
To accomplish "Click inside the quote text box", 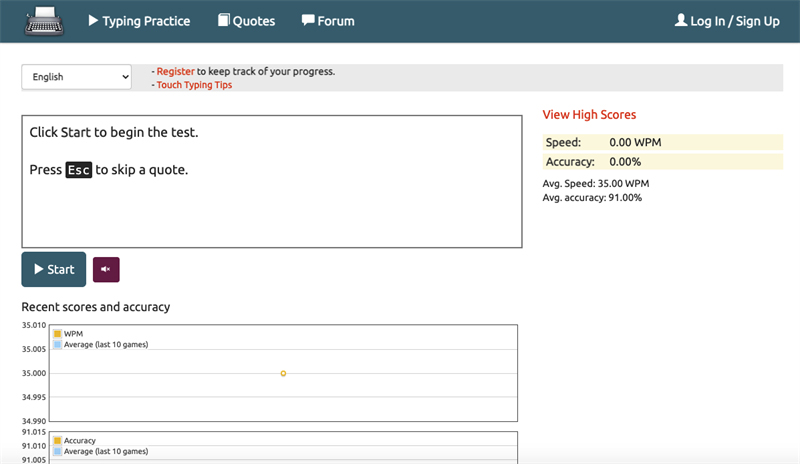I will pos(271,210).
